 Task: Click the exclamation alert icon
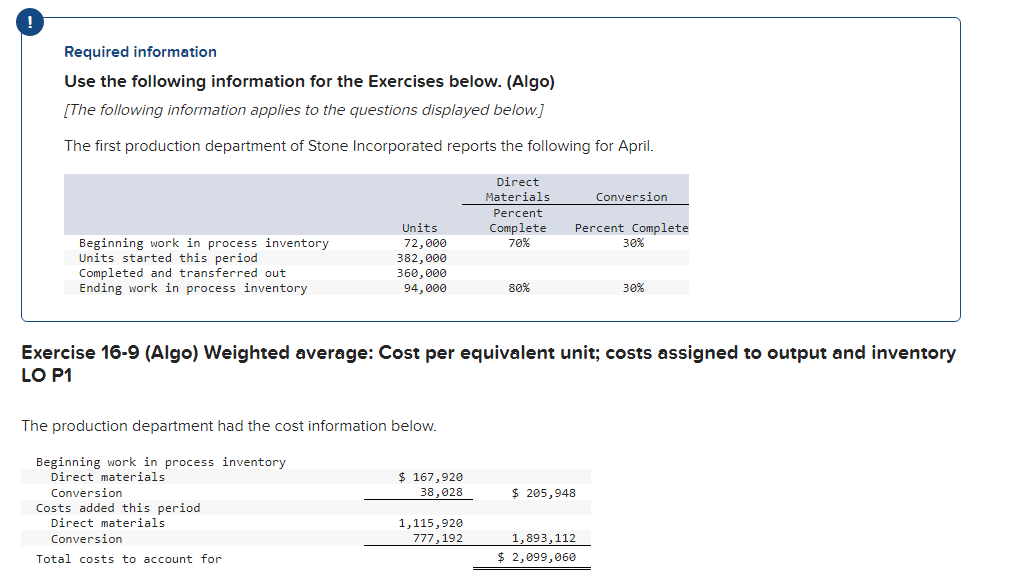[x=30, y=21]
